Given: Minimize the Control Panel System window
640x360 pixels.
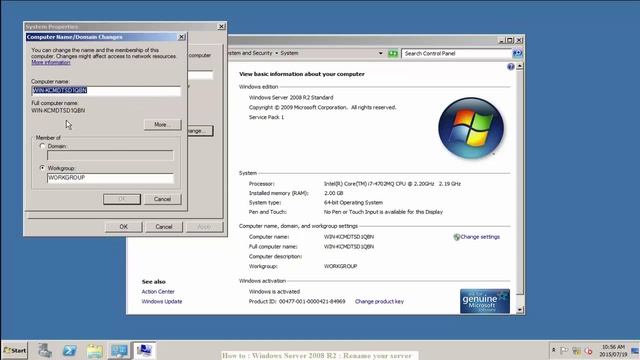Looking at the screenshot, I should (x=502, y=40).
